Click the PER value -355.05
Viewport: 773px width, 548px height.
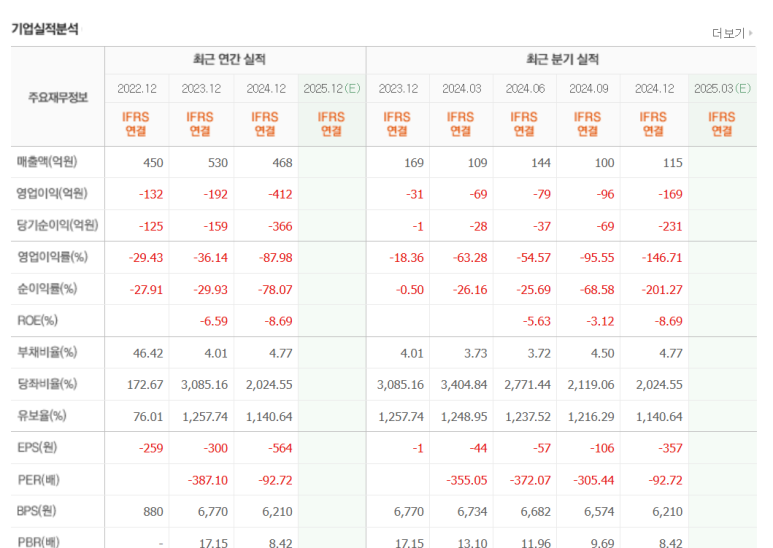pos(466,480)
